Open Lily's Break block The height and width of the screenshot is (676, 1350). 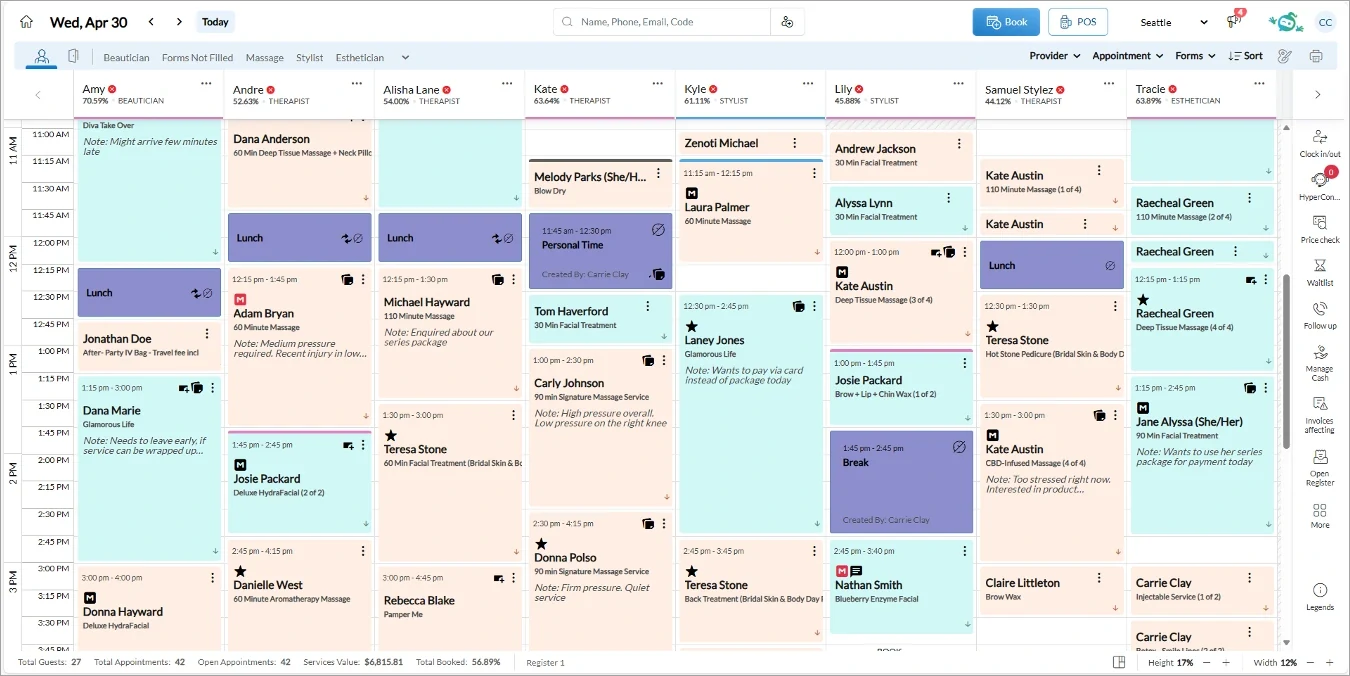pyautogui.click(x=901, y=483)
